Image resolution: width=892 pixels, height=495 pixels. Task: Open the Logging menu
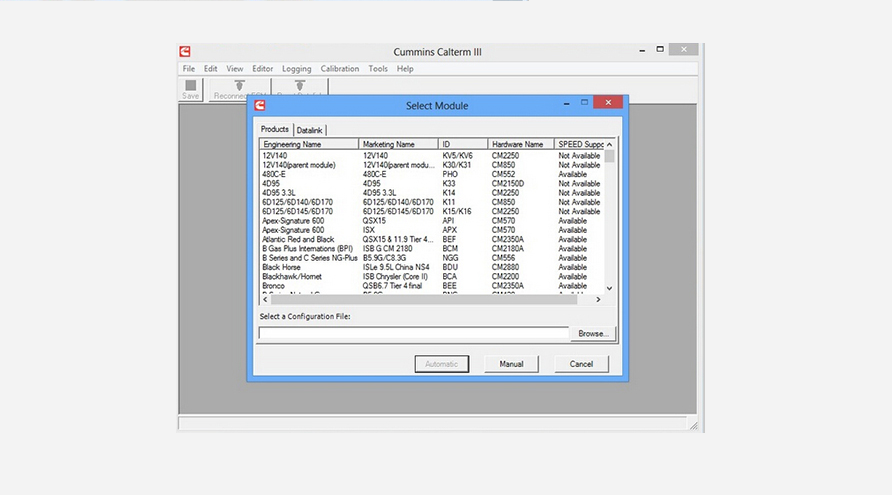[296, 69]
